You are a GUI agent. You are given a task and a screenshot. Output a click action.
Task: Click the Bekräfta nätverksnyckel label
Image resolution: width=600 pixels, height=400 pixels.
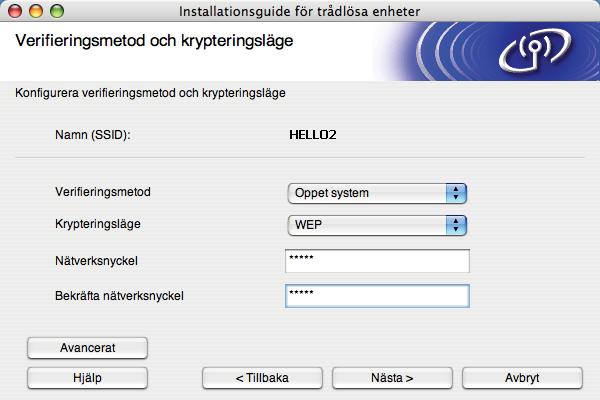119,296
